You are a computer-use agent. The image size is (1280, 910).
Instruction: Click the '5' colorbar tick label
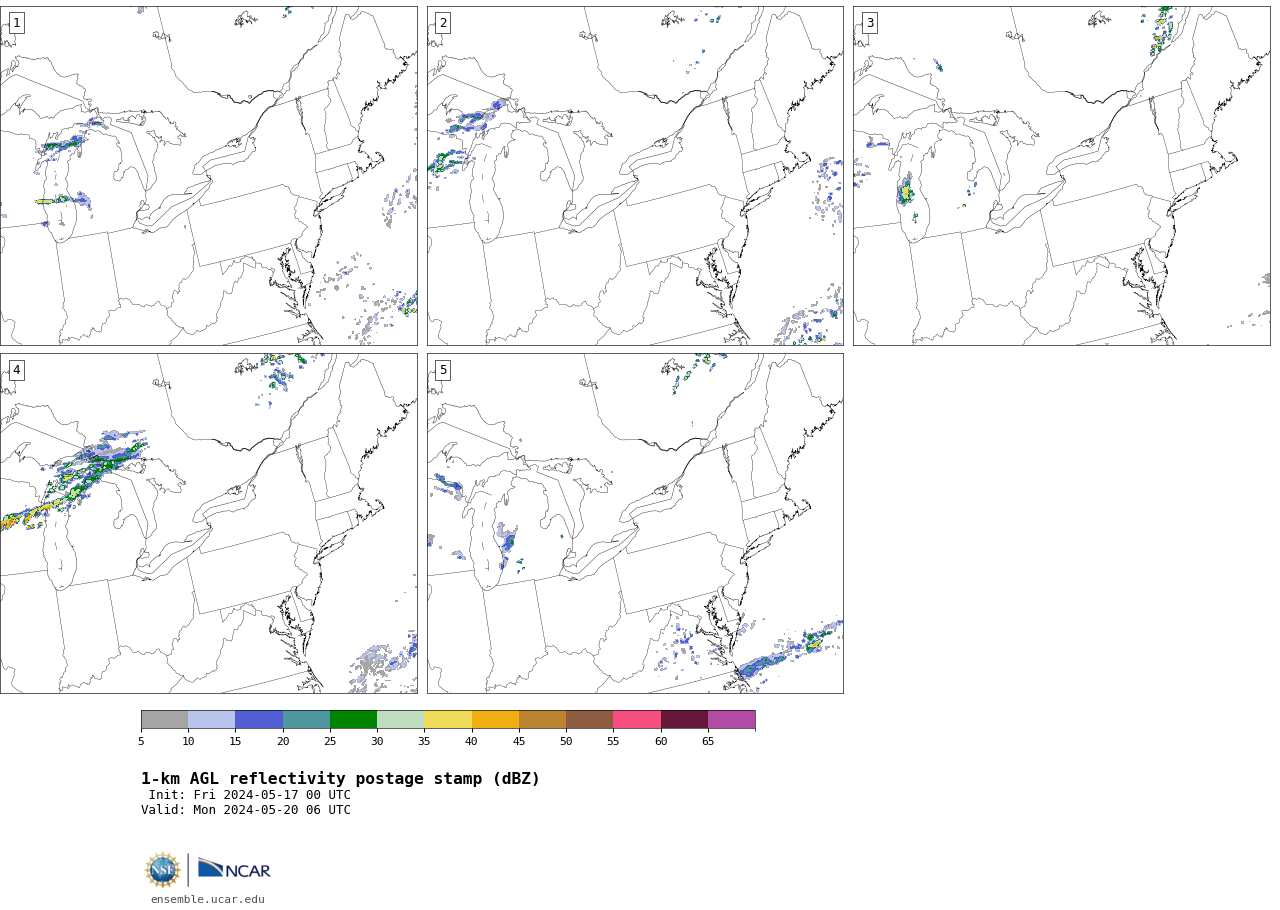pos(141,741)
